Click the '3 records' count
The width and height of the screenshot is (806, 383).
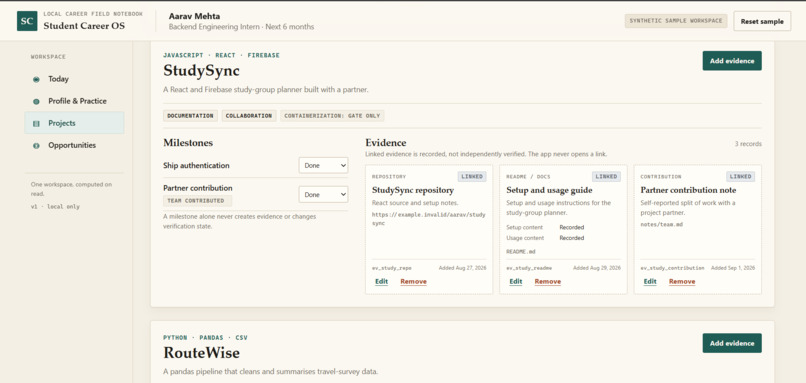(748, 144)
